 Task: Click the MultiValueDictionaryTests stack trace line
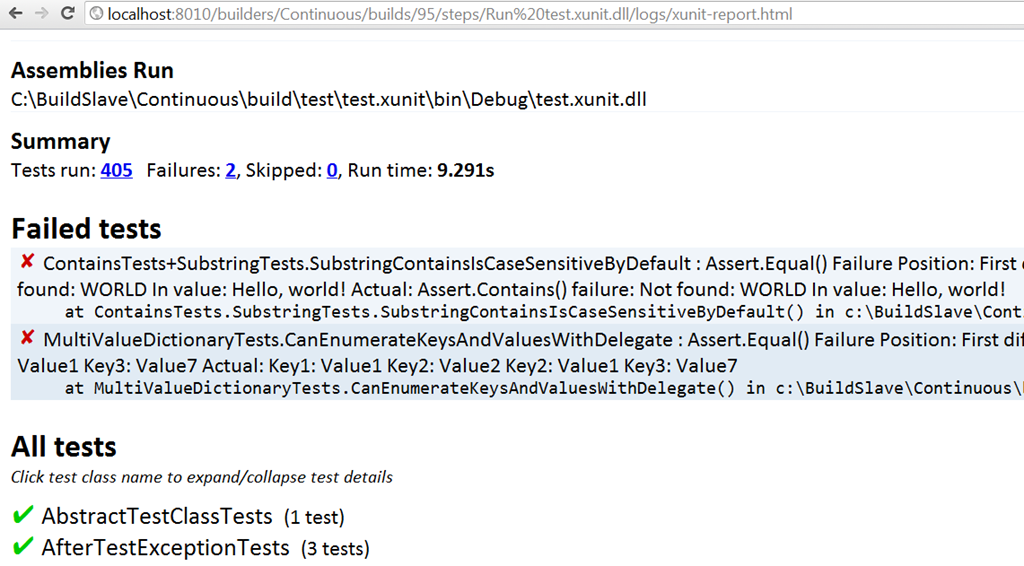pos(544,388)
